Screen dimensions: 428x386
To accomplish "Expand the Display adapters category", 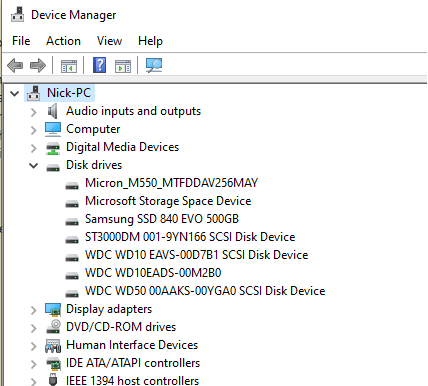I will (33, 310).
